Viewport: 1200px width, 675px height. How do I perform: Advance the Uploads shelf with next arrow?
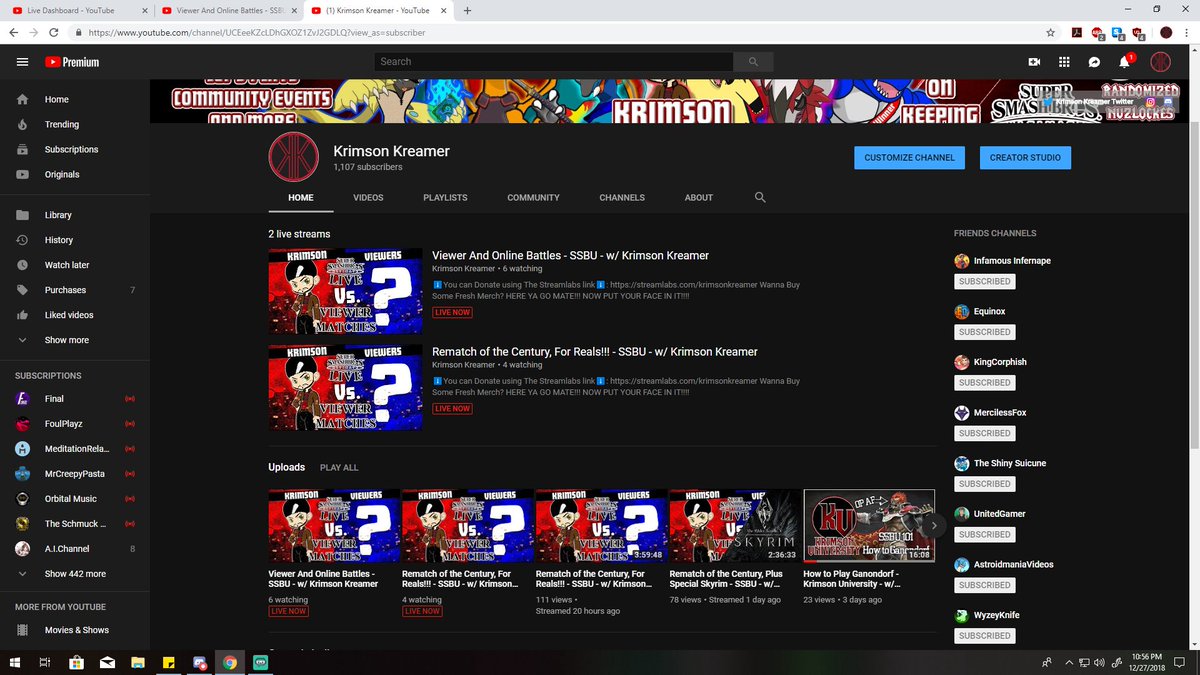pyautogui.click(x=933, y=524)
